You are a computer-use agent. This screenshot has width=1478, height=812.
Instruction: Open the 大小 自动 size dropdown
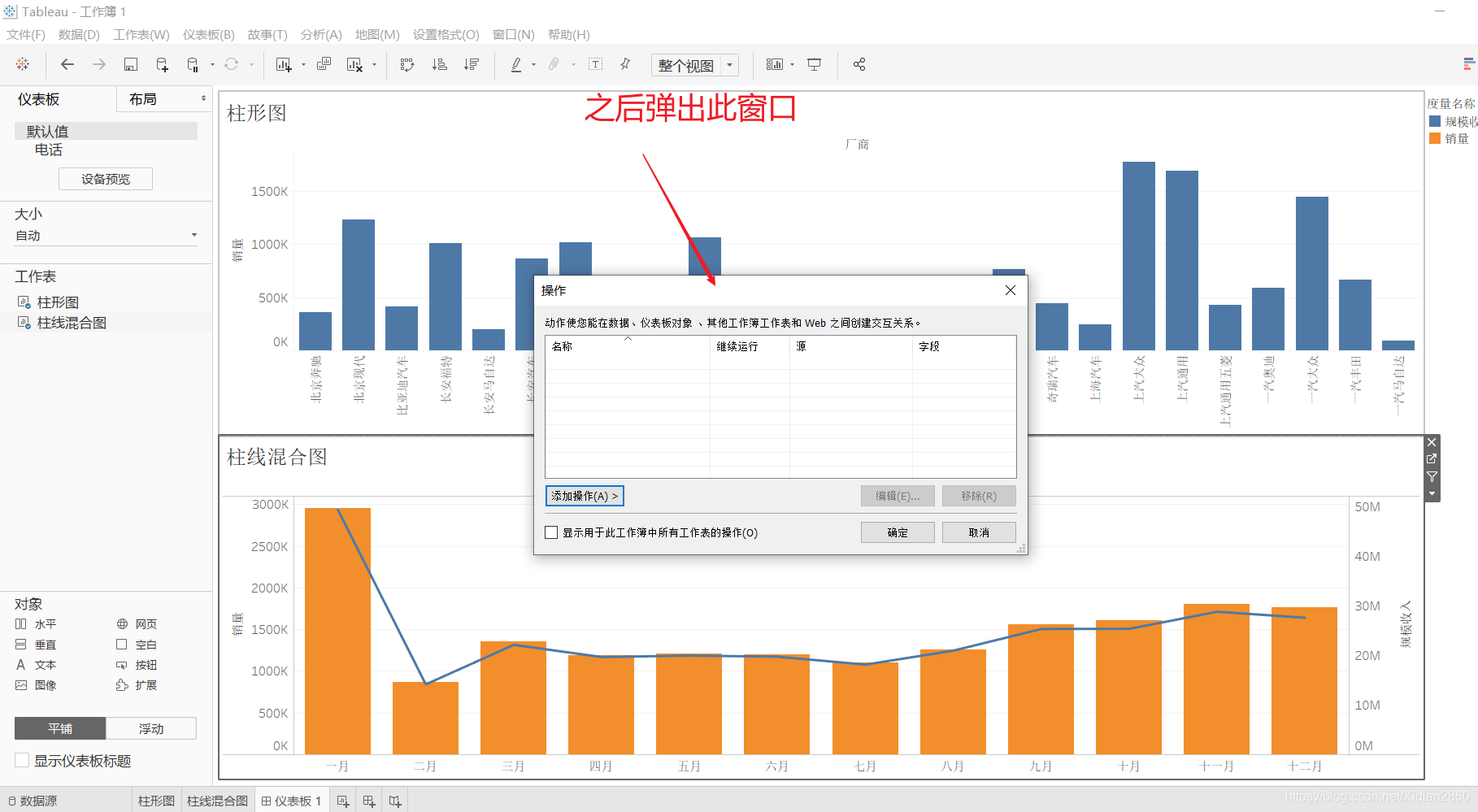(x=106, y=236)
